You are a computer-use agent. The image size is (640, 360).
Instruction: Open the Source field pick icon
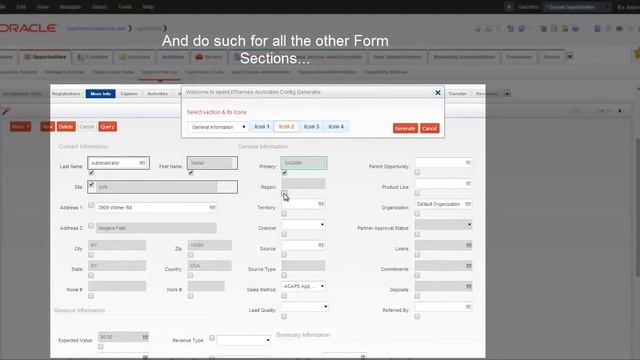[x=321, y=245]
